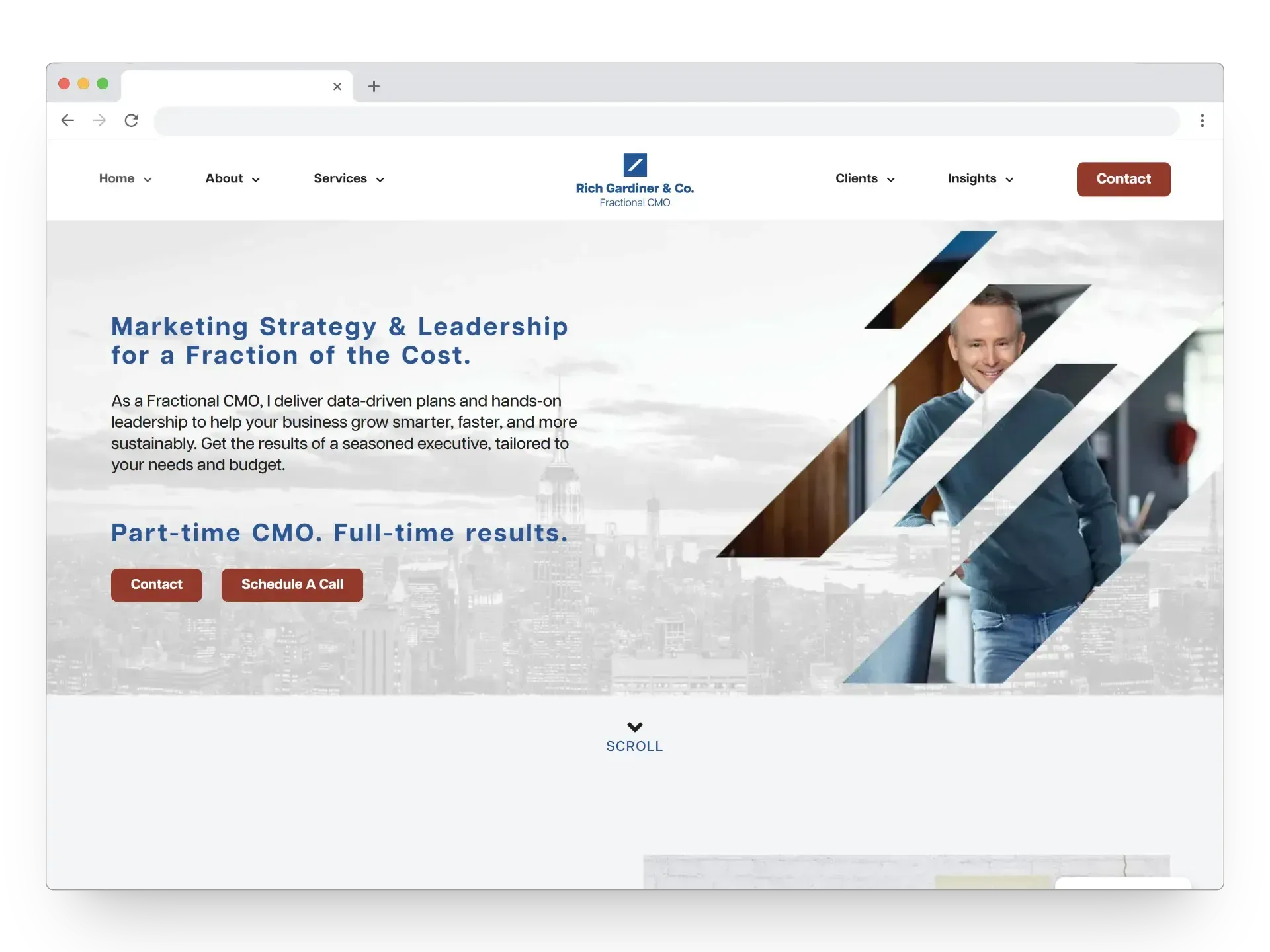Click the scroll down chevron arrow

634,727
